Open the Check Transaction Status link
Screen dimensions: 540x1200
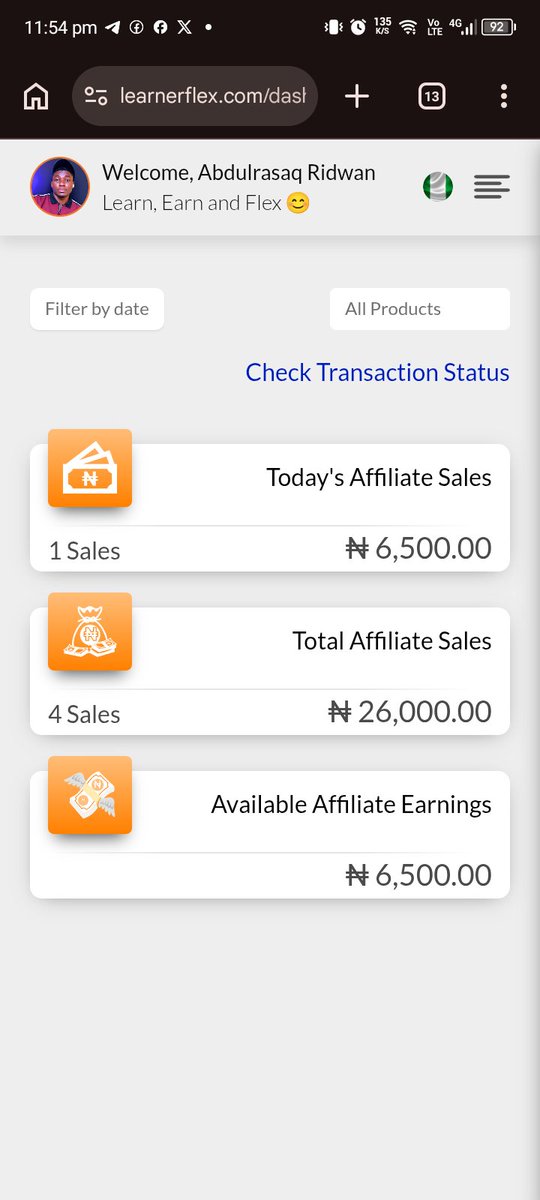pyautogui.click(x=378, y=372)
